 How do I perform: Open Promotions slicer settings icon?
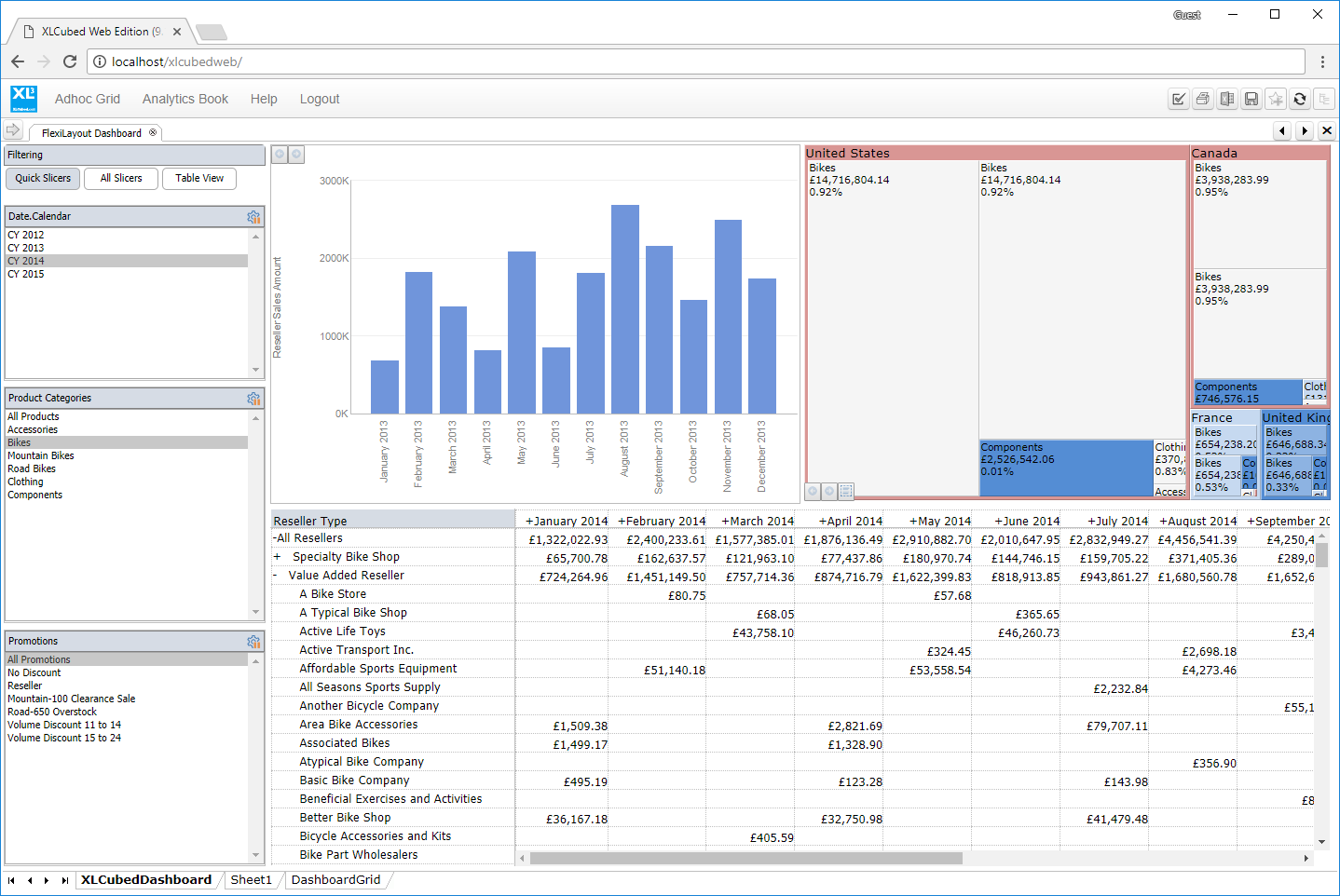coord(253,642)
